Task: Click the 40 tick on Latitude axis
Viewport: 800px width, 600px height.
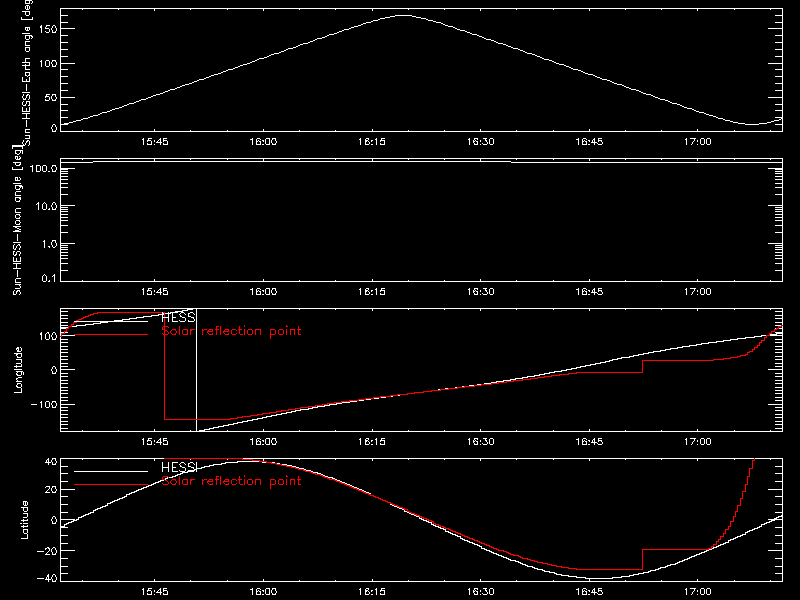Action: (51, 462)
